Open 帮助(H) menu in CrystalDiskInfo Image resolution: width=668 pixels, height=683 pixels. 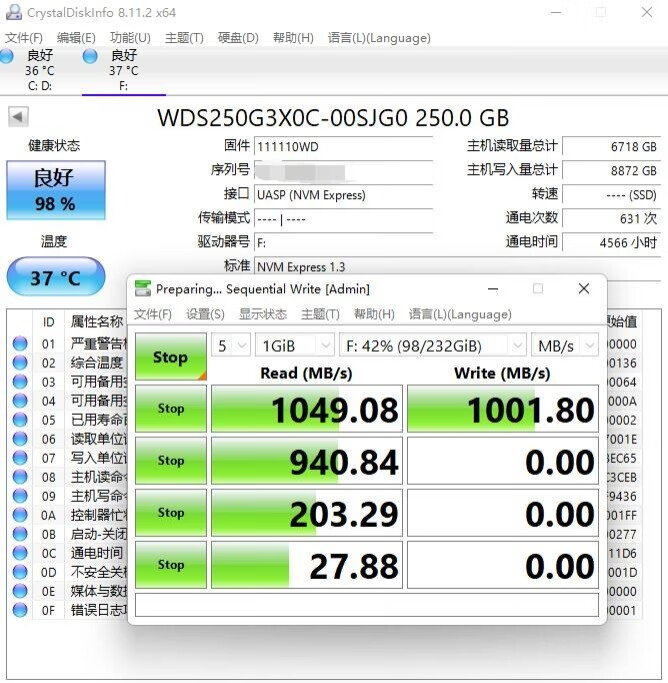click(293, 38)
